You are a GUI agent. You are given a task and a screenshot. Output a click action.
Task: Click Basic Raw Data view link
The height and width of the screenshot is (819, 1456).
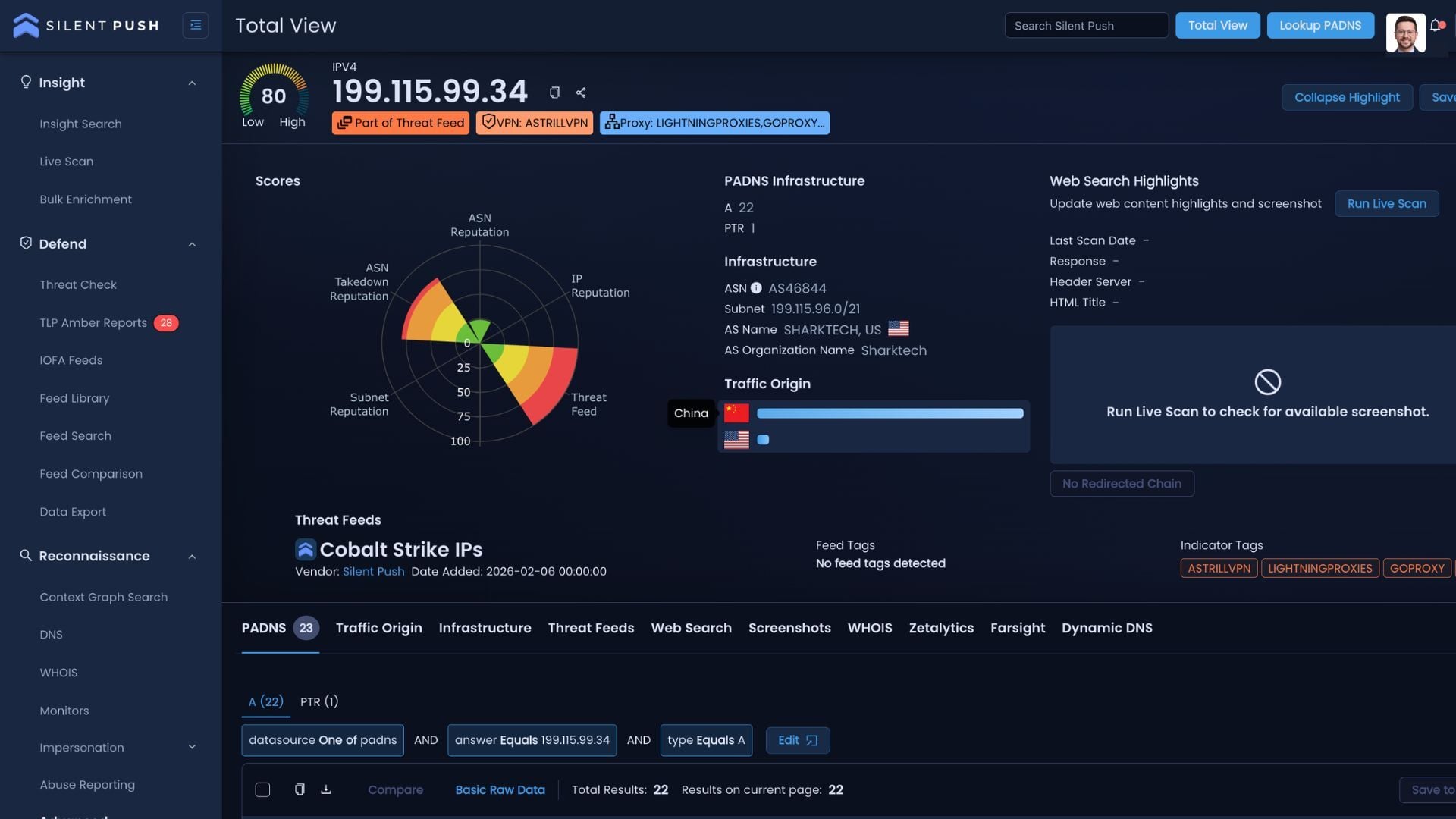tap(500, 789)
